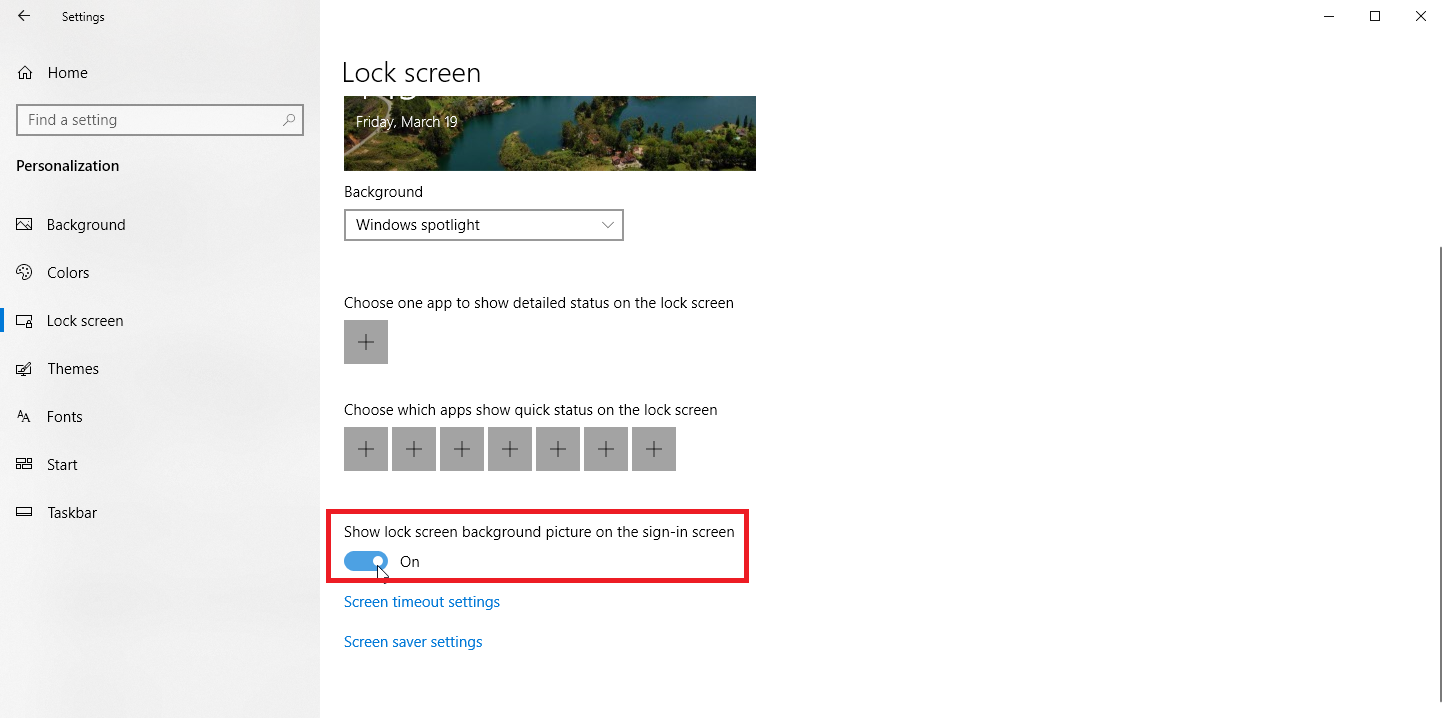Screen dimensions: 1444x718
Task: Go to Home via house icon
Action: pyautogui.click(x=25, y=73)
